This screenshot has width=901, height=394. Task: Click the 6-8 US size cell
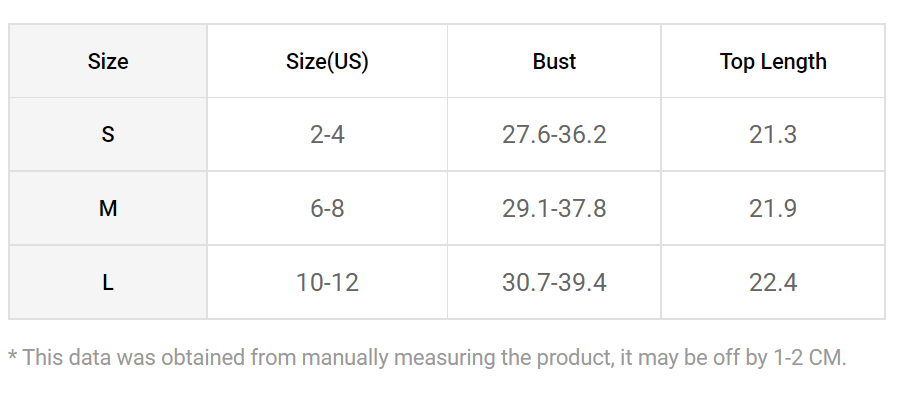[x=327, y=208]
